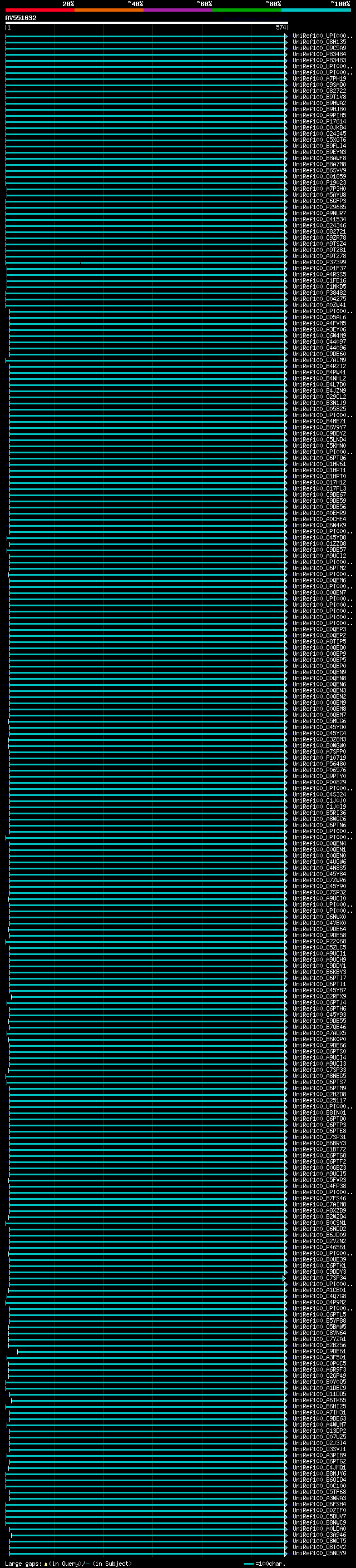
Task: Select label UniRef100_Q41534
Action: pyautogui.click(x=319, y=220)
